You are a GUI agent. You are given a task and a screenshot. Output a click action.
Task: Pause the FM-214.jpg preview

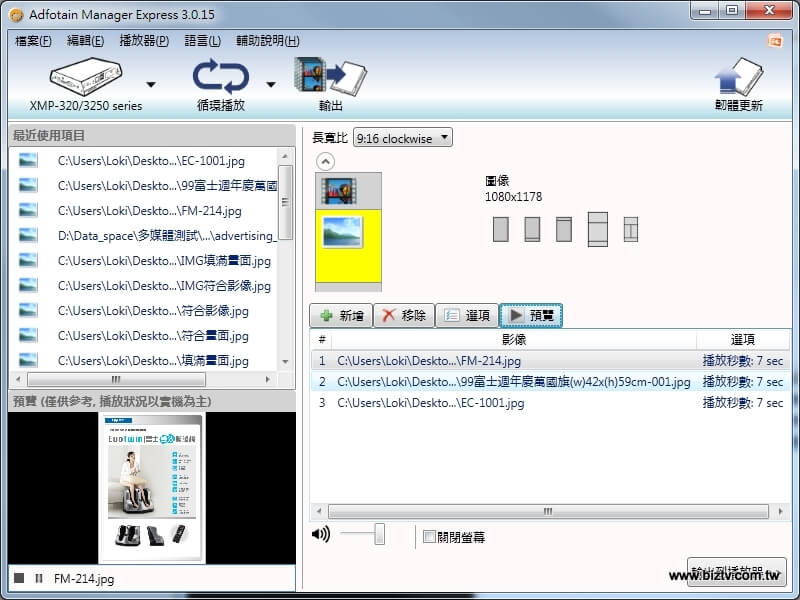coord(39,578)
